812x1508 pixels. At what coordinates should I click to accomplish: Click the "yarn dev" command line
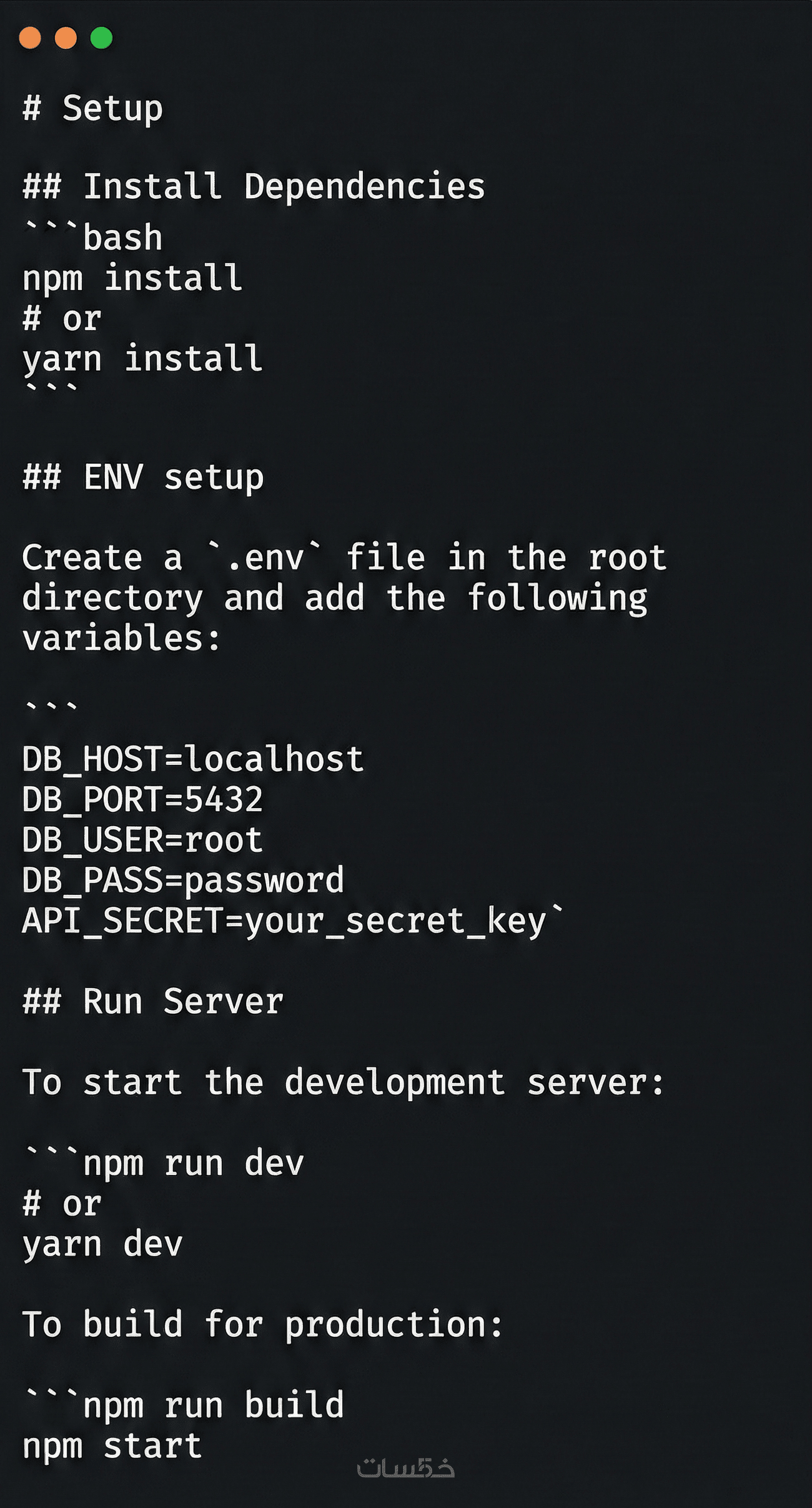(102, 1244)
